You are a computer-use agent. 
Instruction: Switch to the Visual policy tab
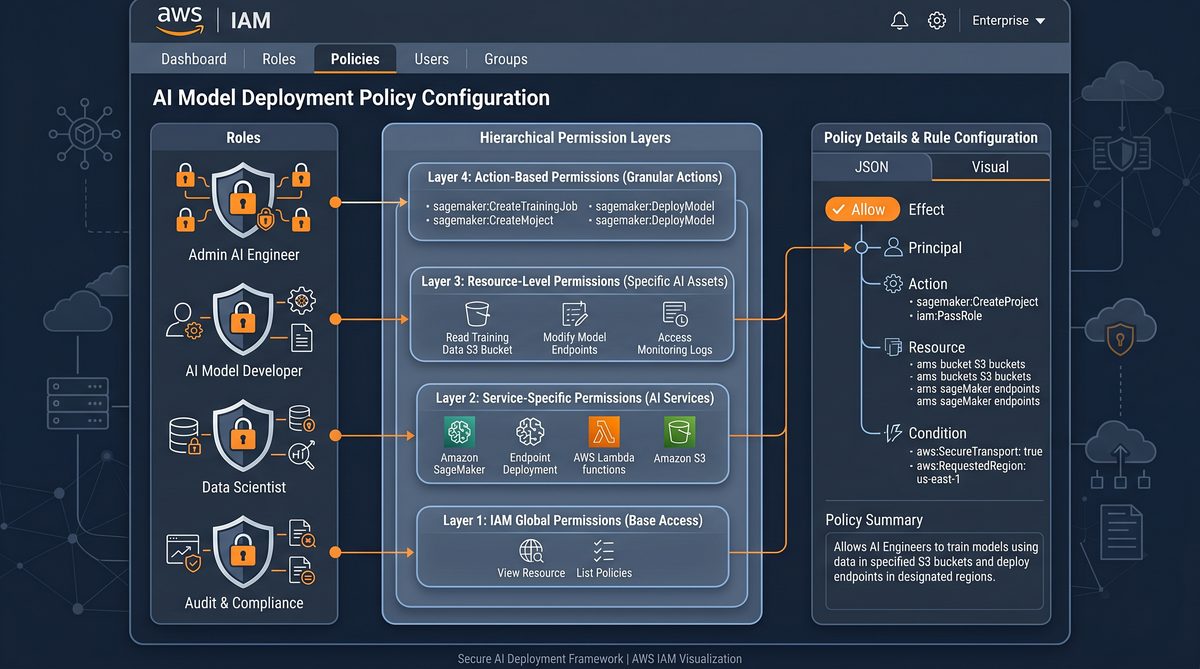tap(990, 167)
